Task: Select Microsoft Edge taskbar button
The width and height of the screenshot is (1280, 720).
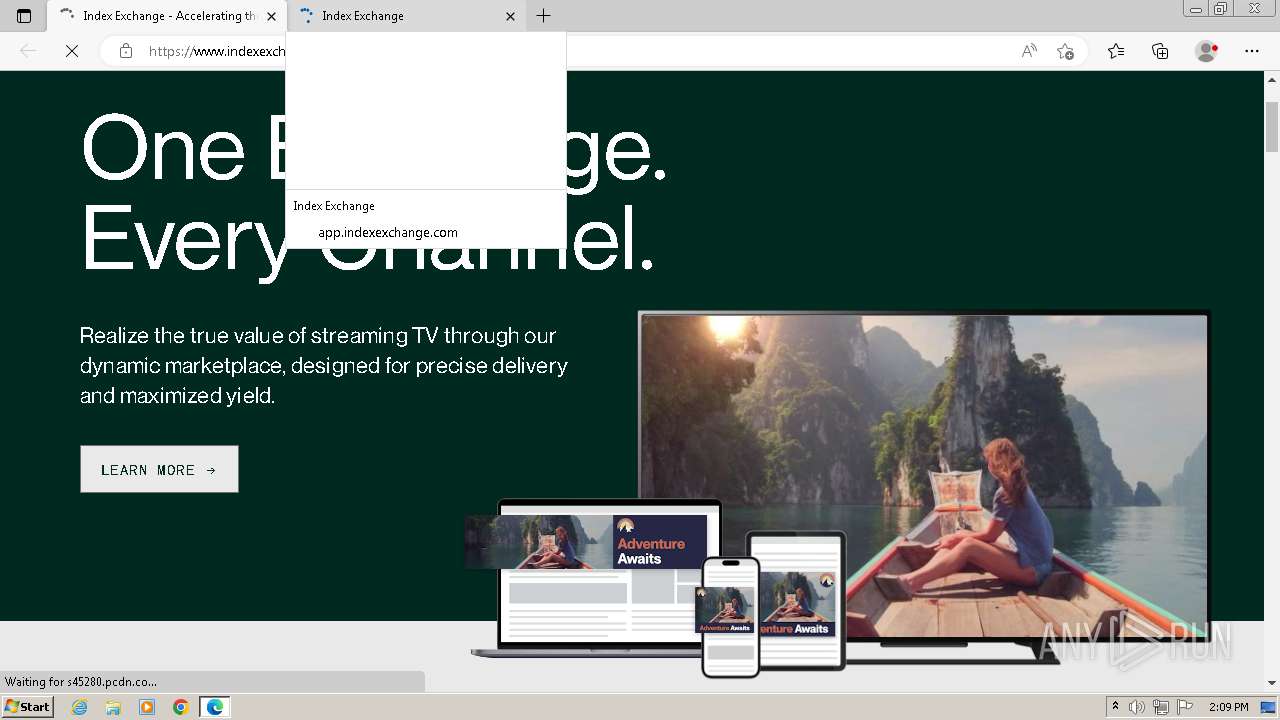Action: (215, 707)
